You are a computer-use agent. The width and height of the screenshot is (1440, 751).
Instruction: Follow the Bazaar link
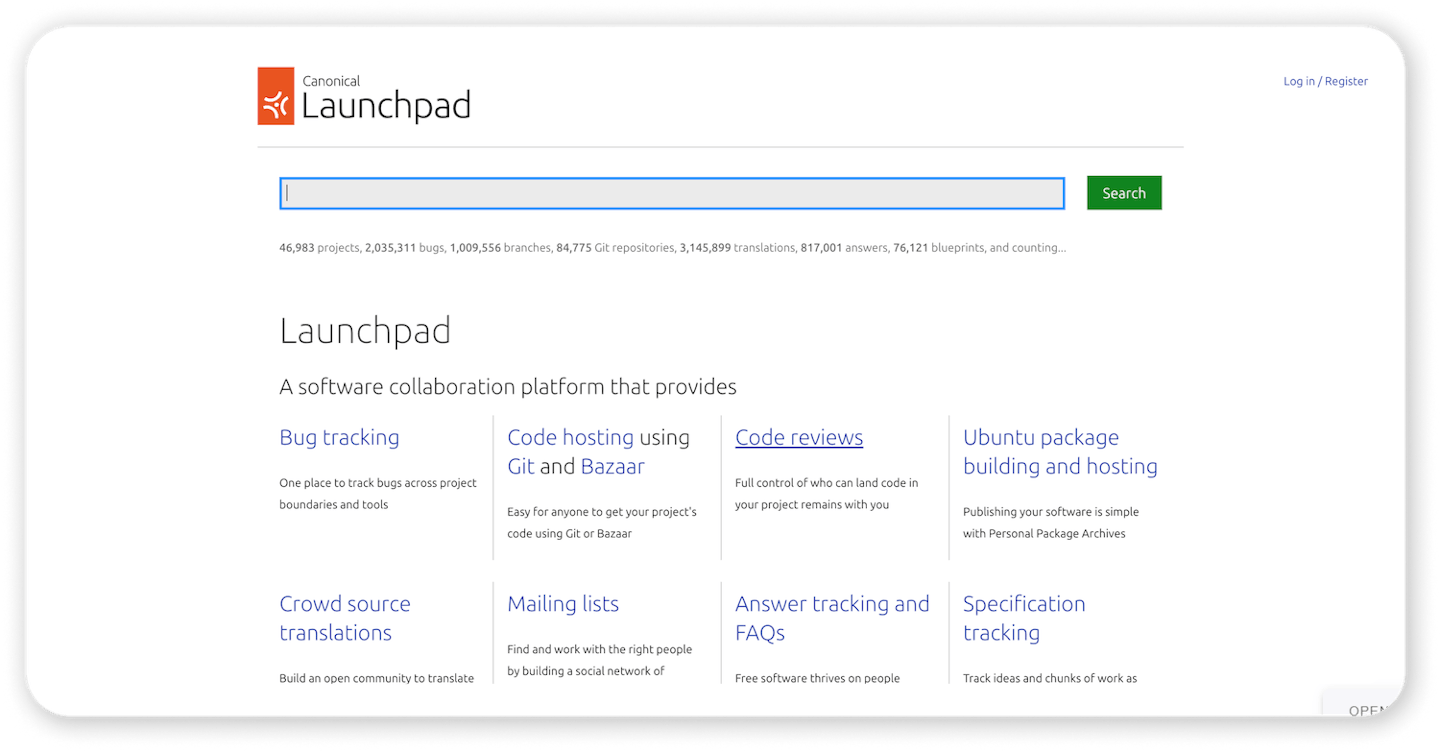click(x=612, y=466)
